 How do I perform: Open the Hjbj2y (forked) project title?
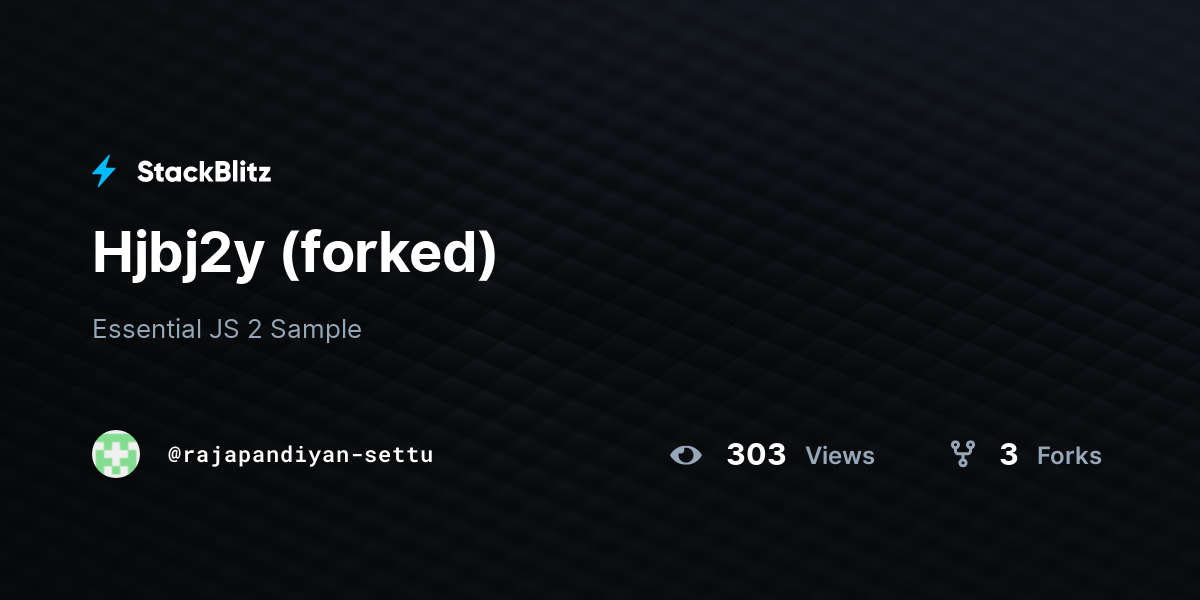(x=294, y=254)
